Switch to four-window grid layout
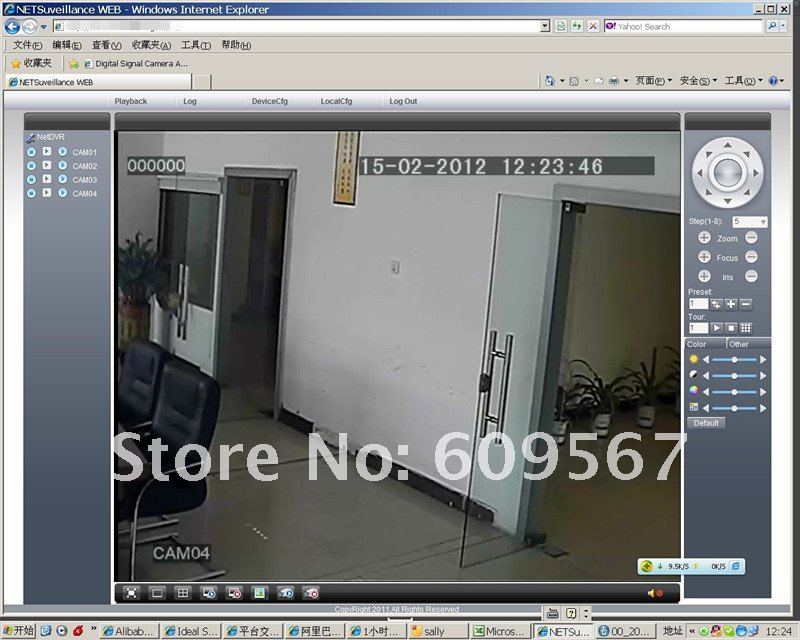Image resolution: width=800 pixels, height=640 pixels. click(183, 593)
